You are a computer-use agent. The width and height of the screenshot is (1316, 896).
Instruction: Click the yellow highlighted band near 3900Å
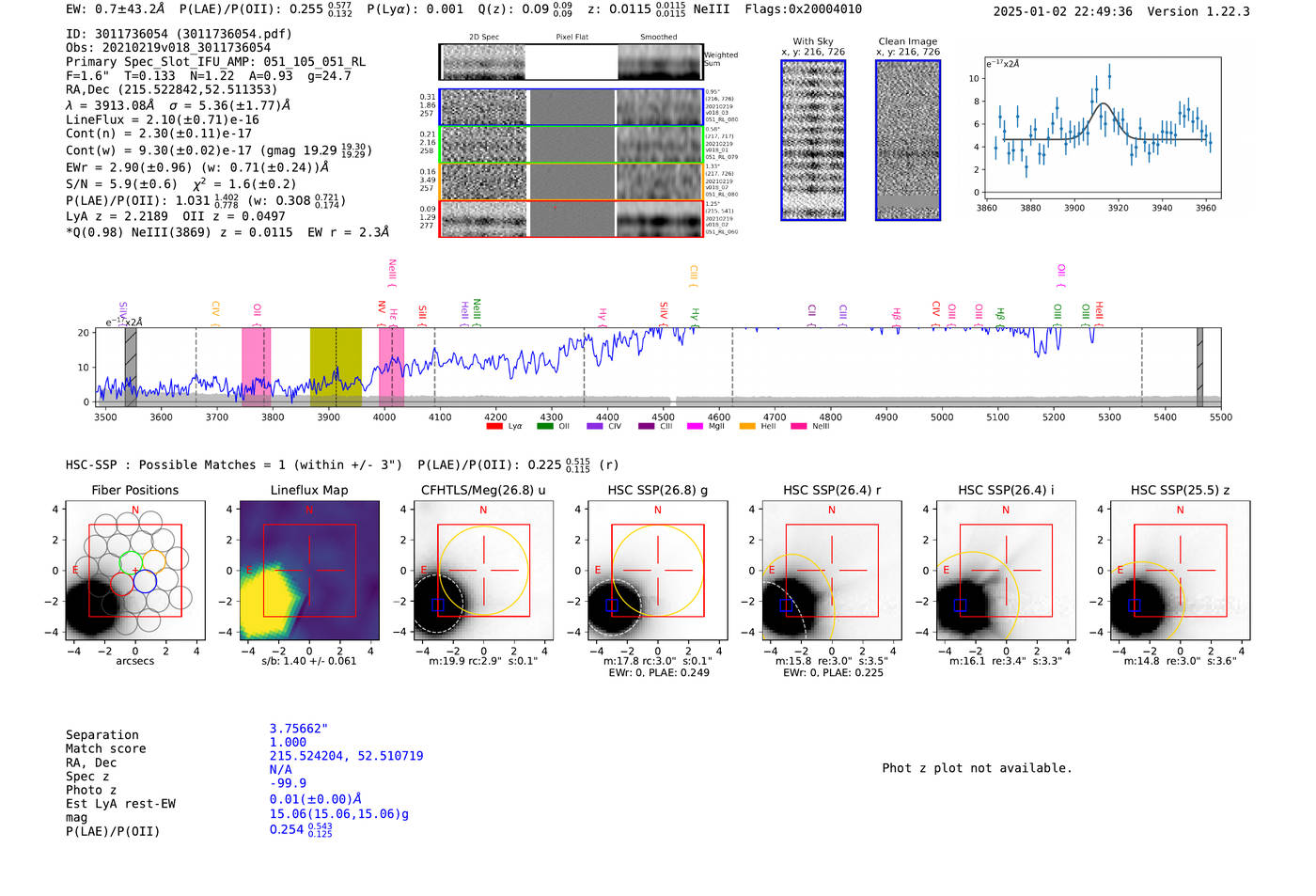(336, 368)
